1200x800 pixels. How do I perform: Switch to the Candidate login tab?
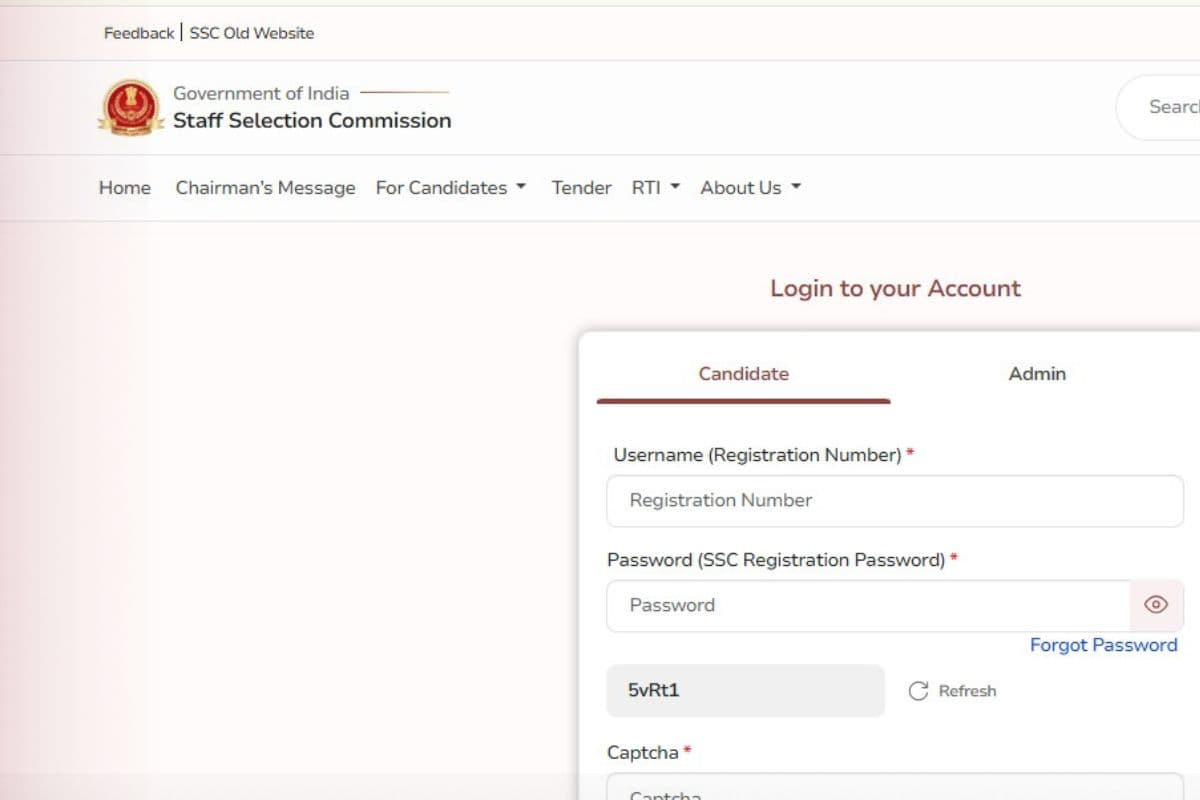pyautogui.click(x=743, y=374)
